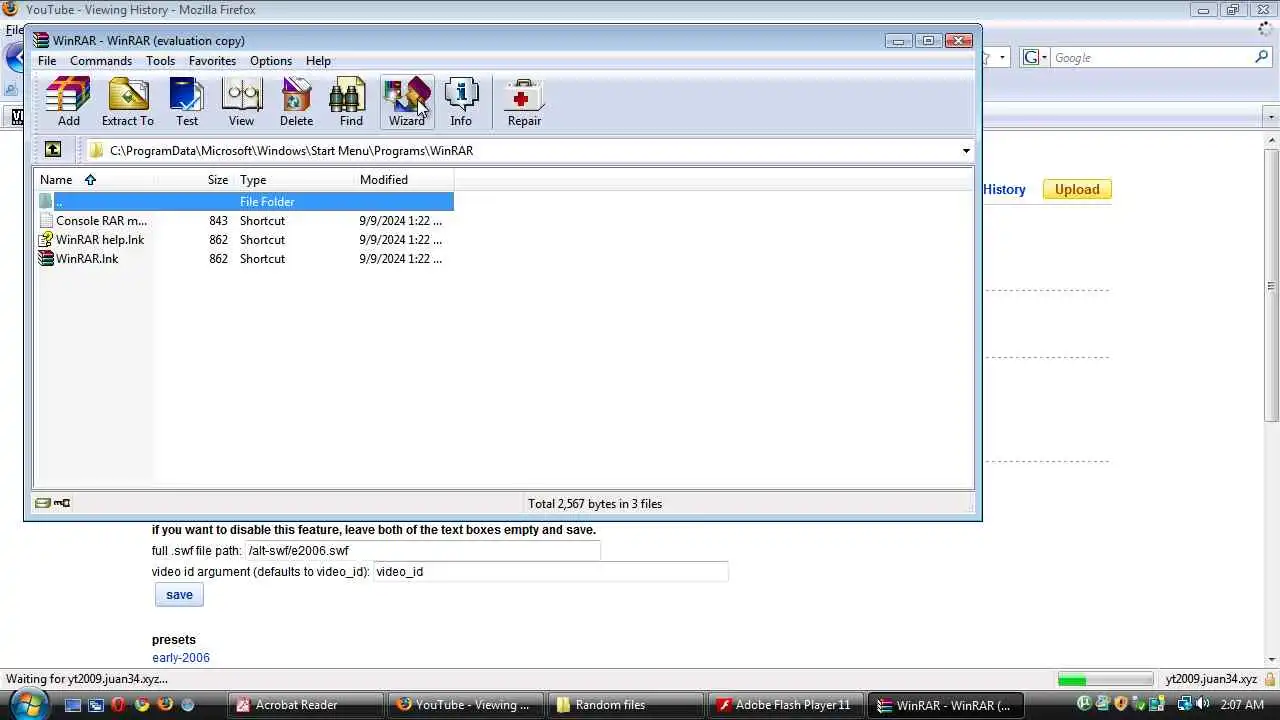Open the early-2006 preset link

(181, 658)
